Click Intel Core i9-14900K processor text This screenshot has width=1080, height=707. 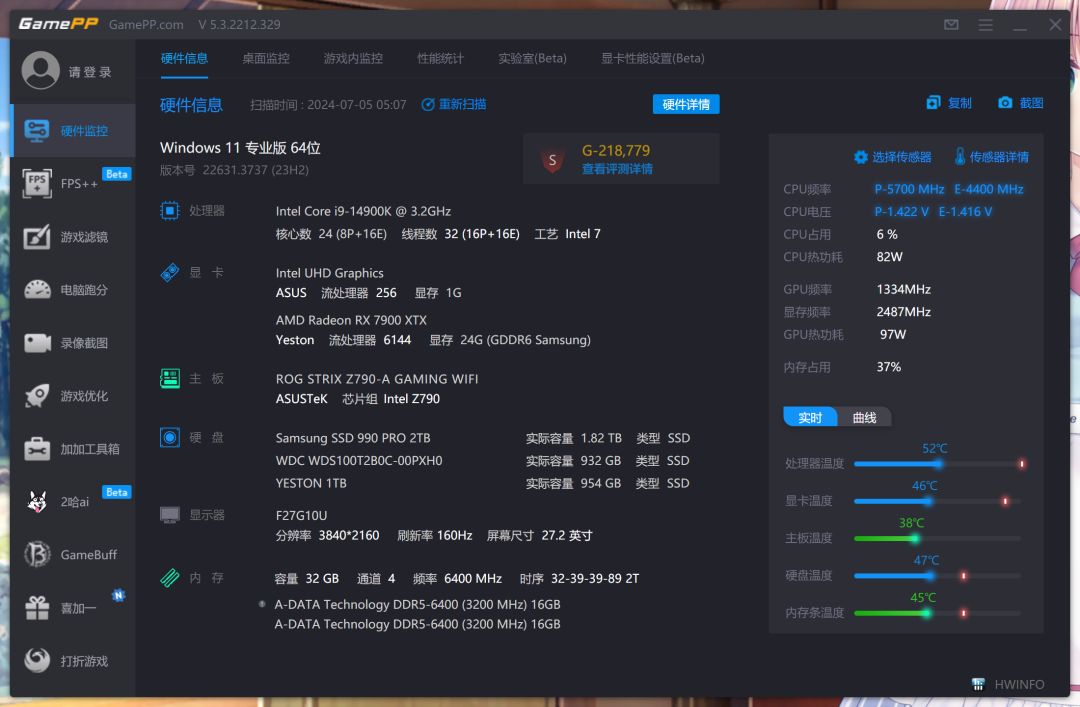tap(363, 211)
